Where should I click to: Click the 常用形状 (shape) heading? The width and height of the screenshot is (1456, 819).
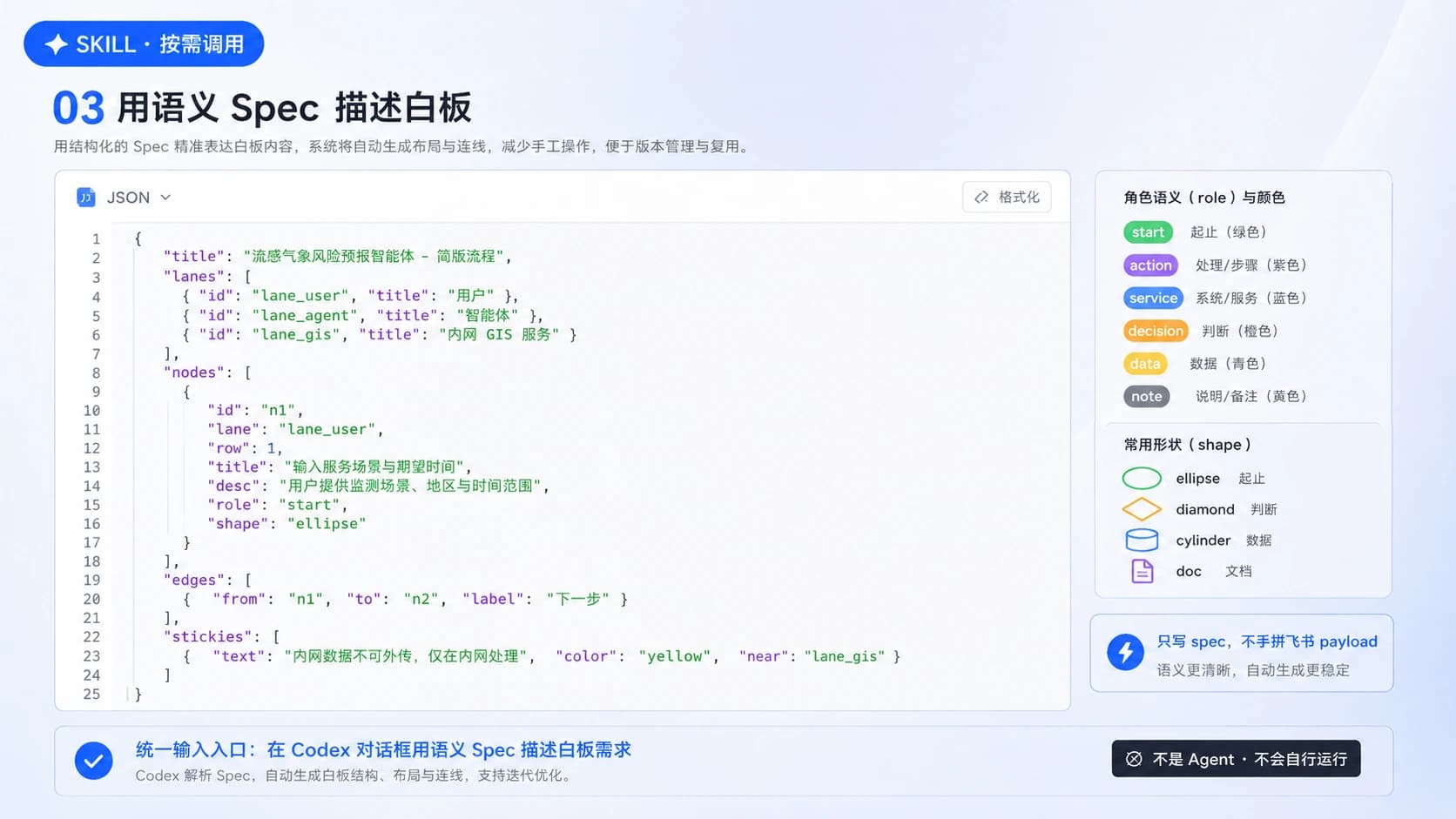1188,445
